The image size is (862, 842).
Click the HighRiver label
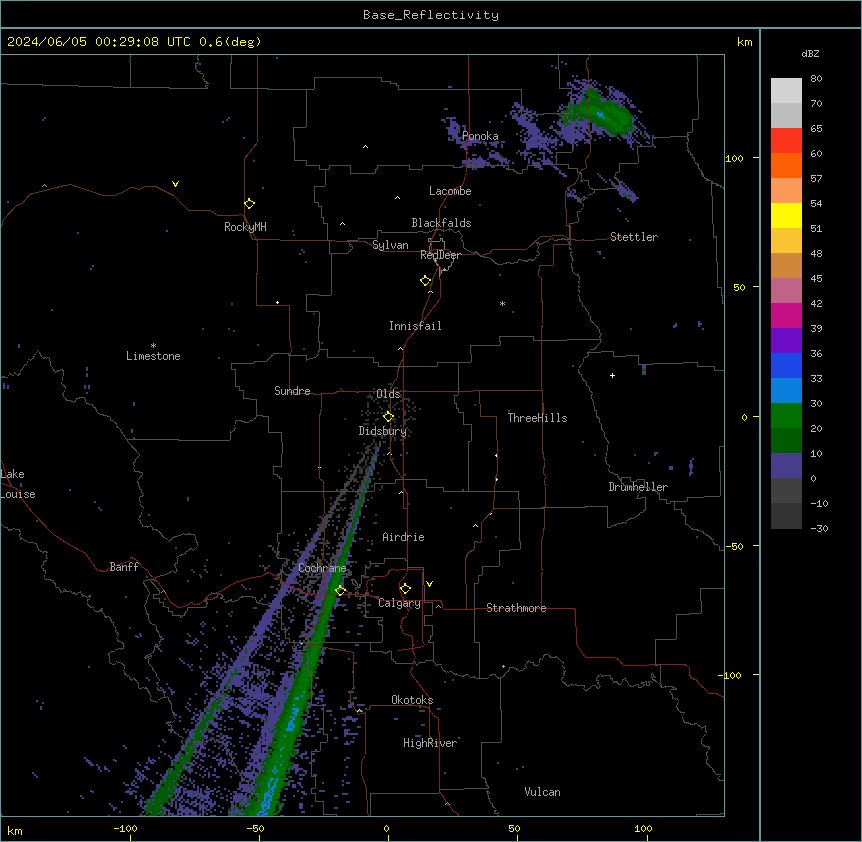(430, 743)
